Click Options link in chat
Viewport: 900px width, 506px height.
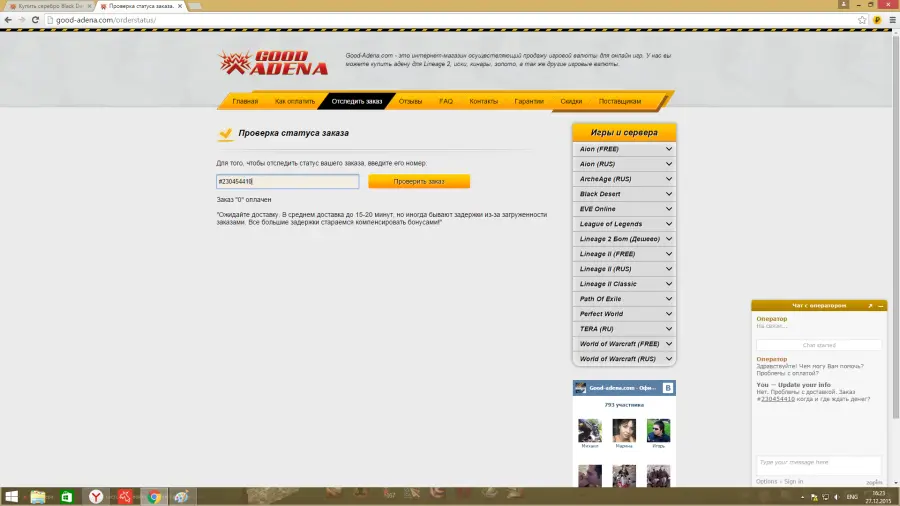[x=766, y=481]
